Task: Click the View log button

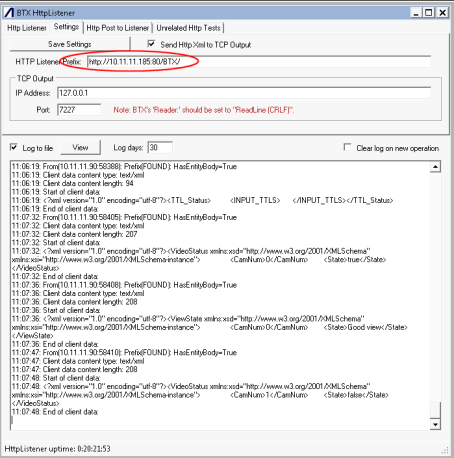Action: pos(80,147)
